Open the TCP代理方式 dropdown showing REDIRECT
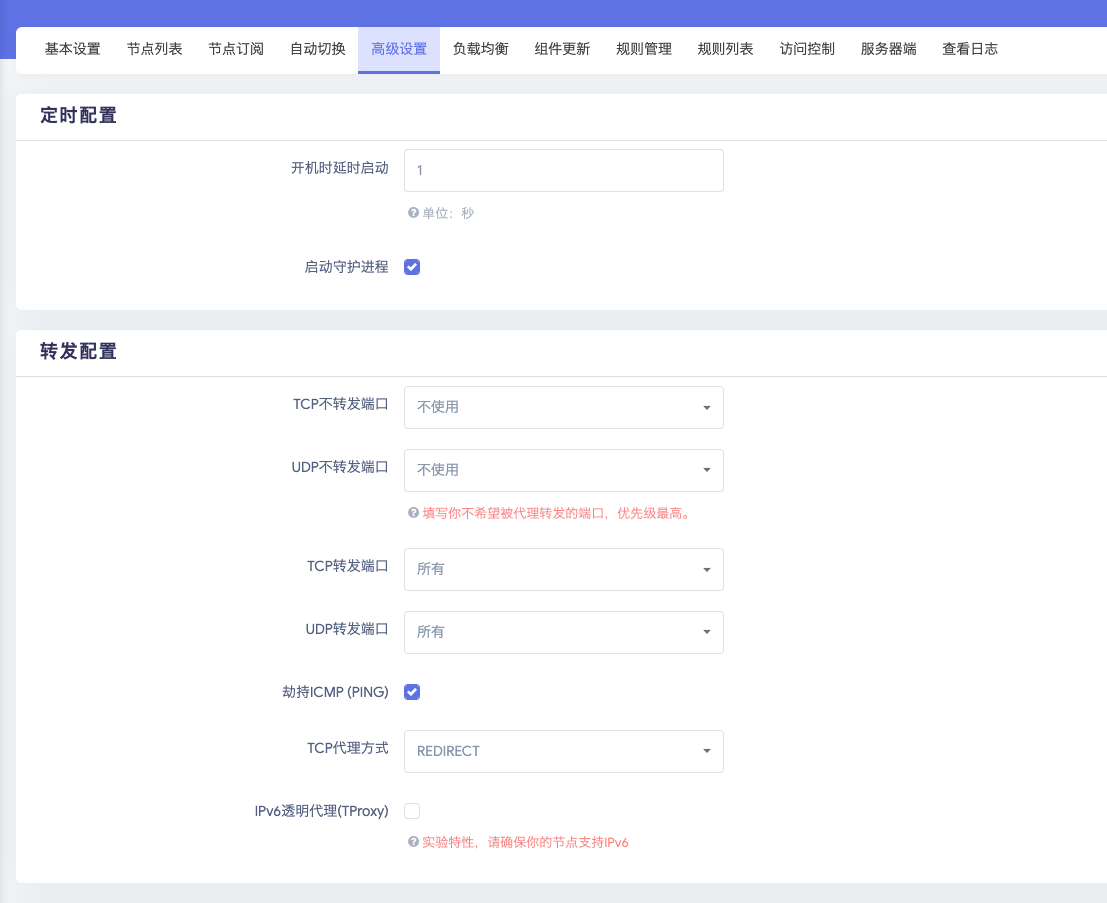1107x903 pixels. click(x=563, y=751)
